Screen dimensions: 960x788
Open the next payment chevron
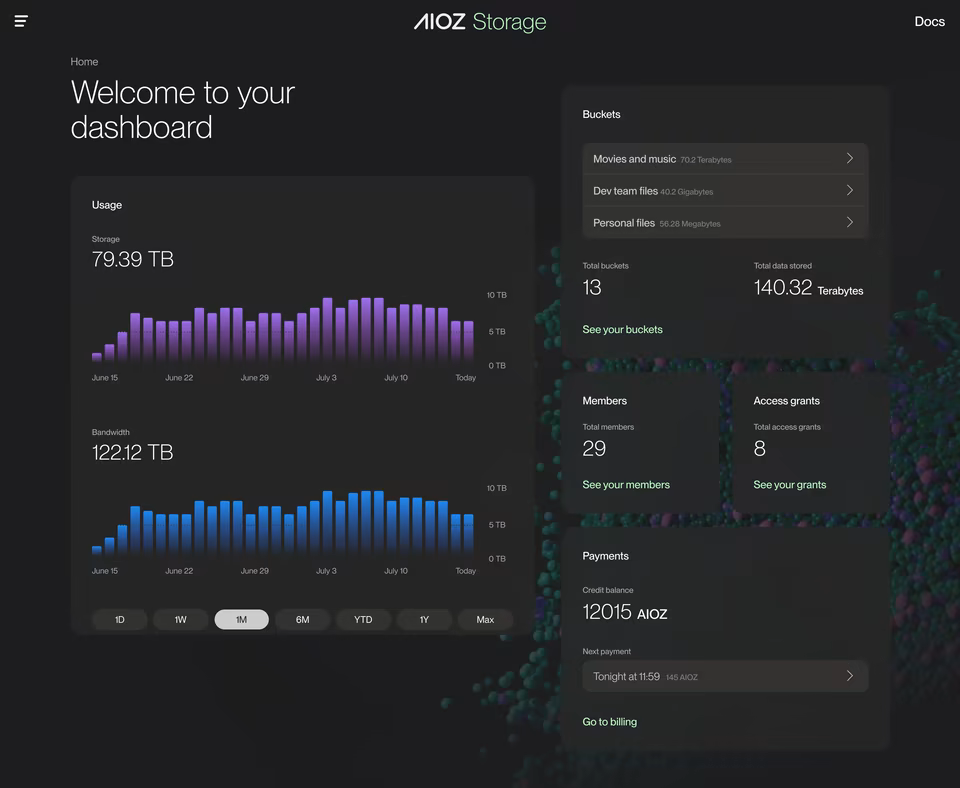850,676
